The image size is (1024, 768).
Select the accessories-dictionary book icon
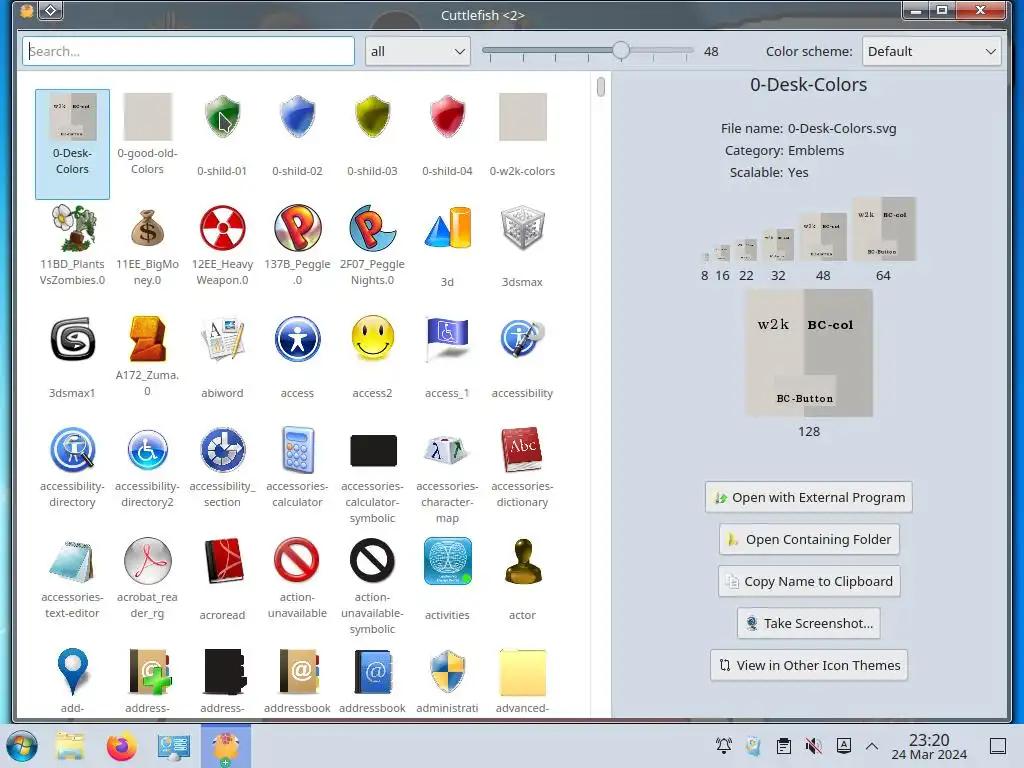tap(522, 450)
